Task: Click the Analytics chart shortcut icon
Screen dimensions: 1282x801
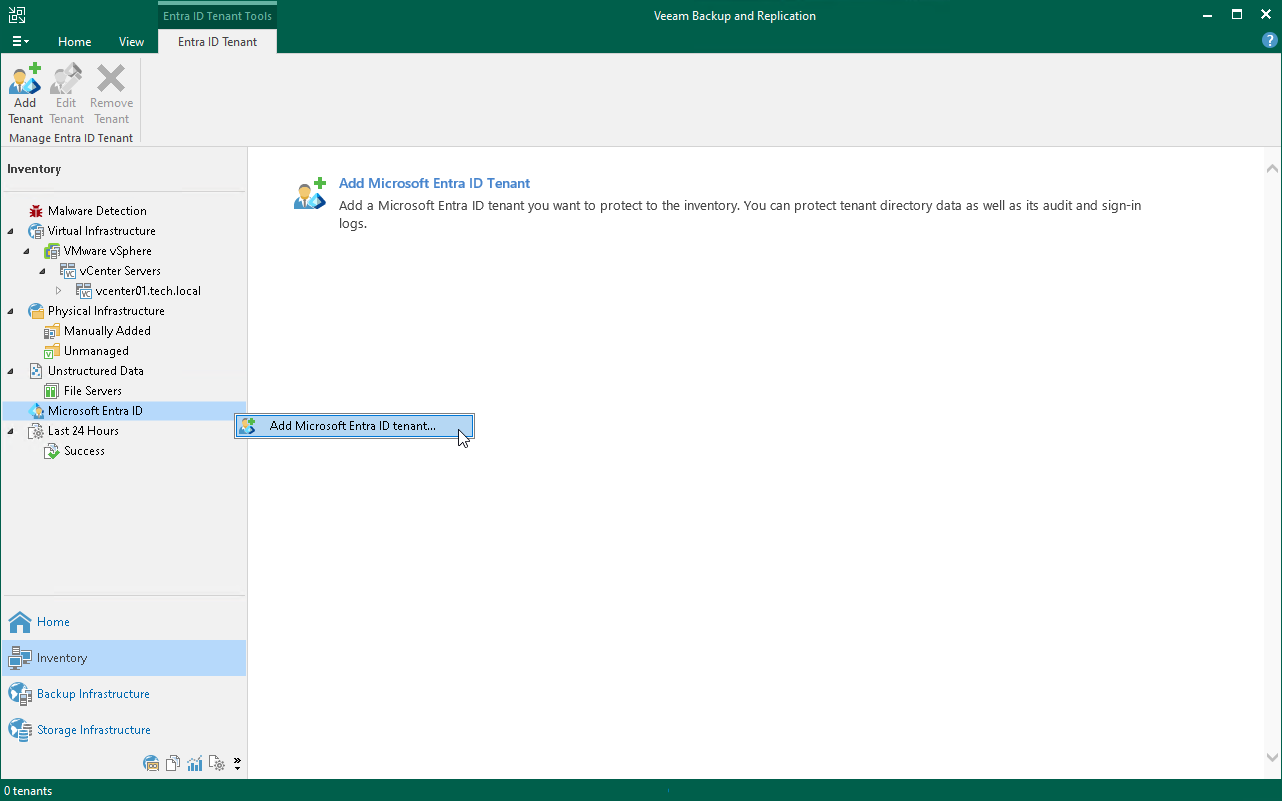Action: pos(195,764)
